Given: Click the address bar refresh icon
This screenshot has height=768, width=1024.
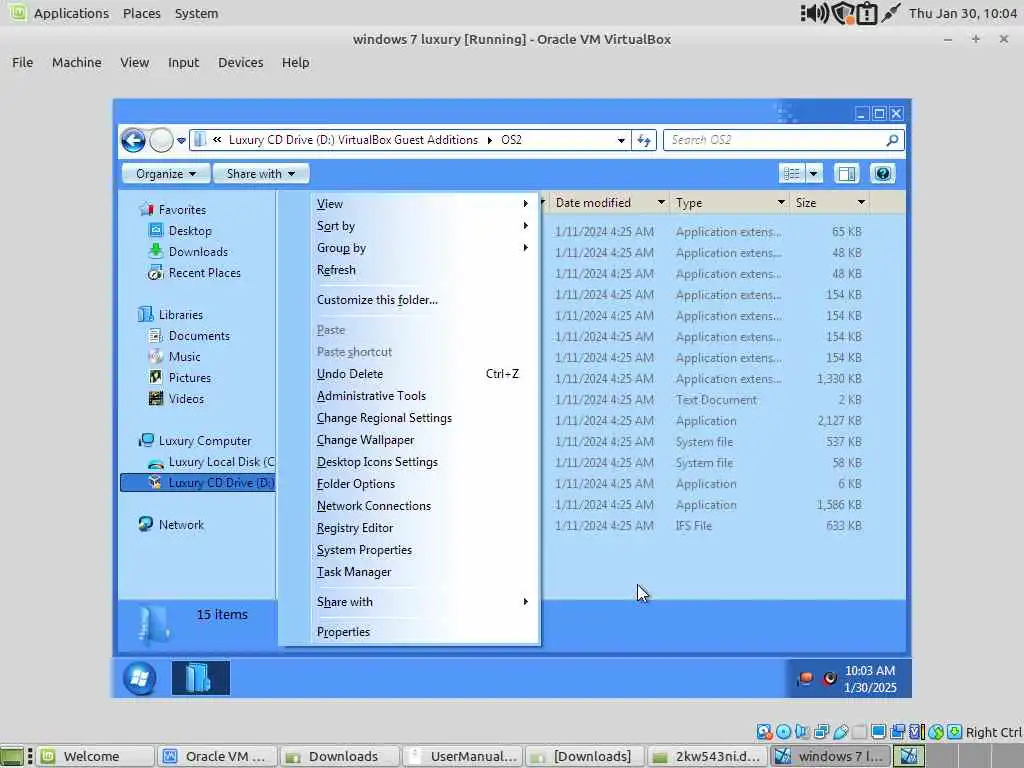Looking at the screenshot, I should click(x=644, y=140).
